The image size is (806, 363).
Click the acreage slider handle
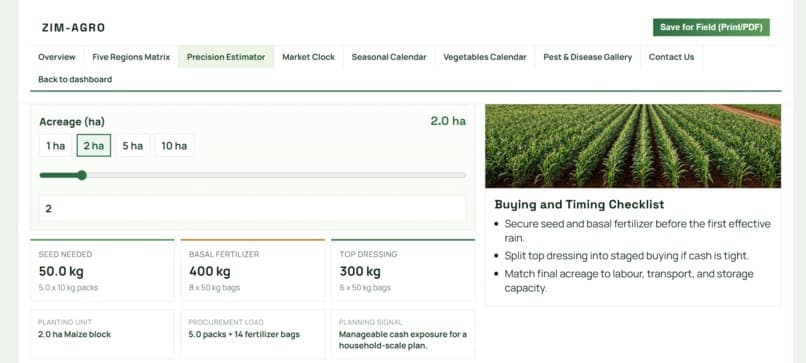coord(82,175)
